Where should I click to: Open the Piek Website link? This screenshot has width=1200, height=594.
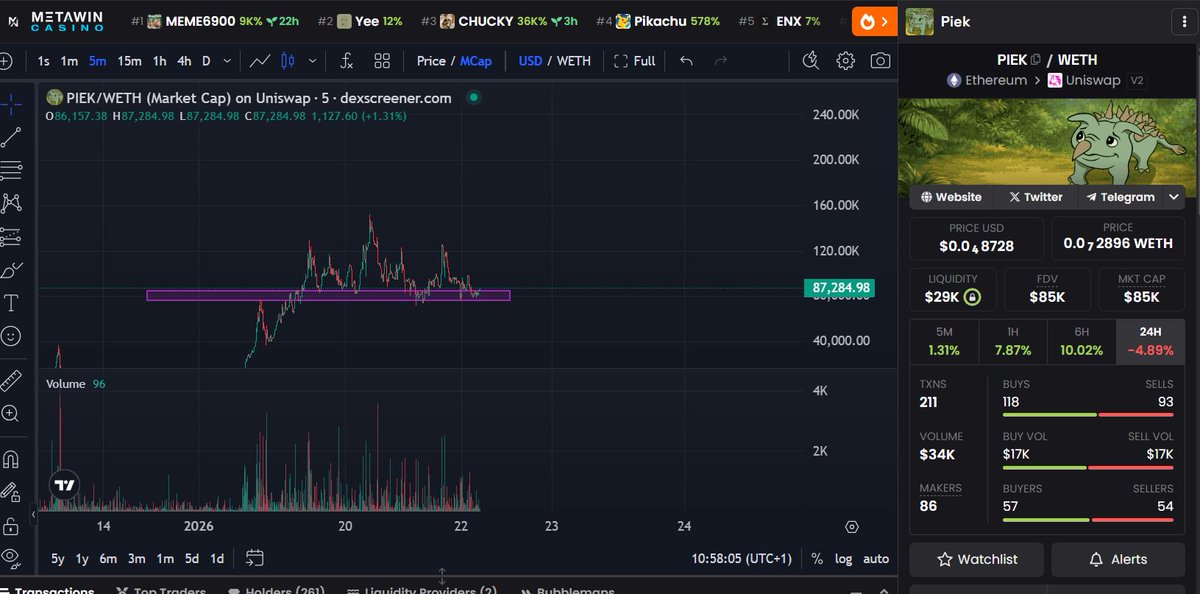(952, 197)
